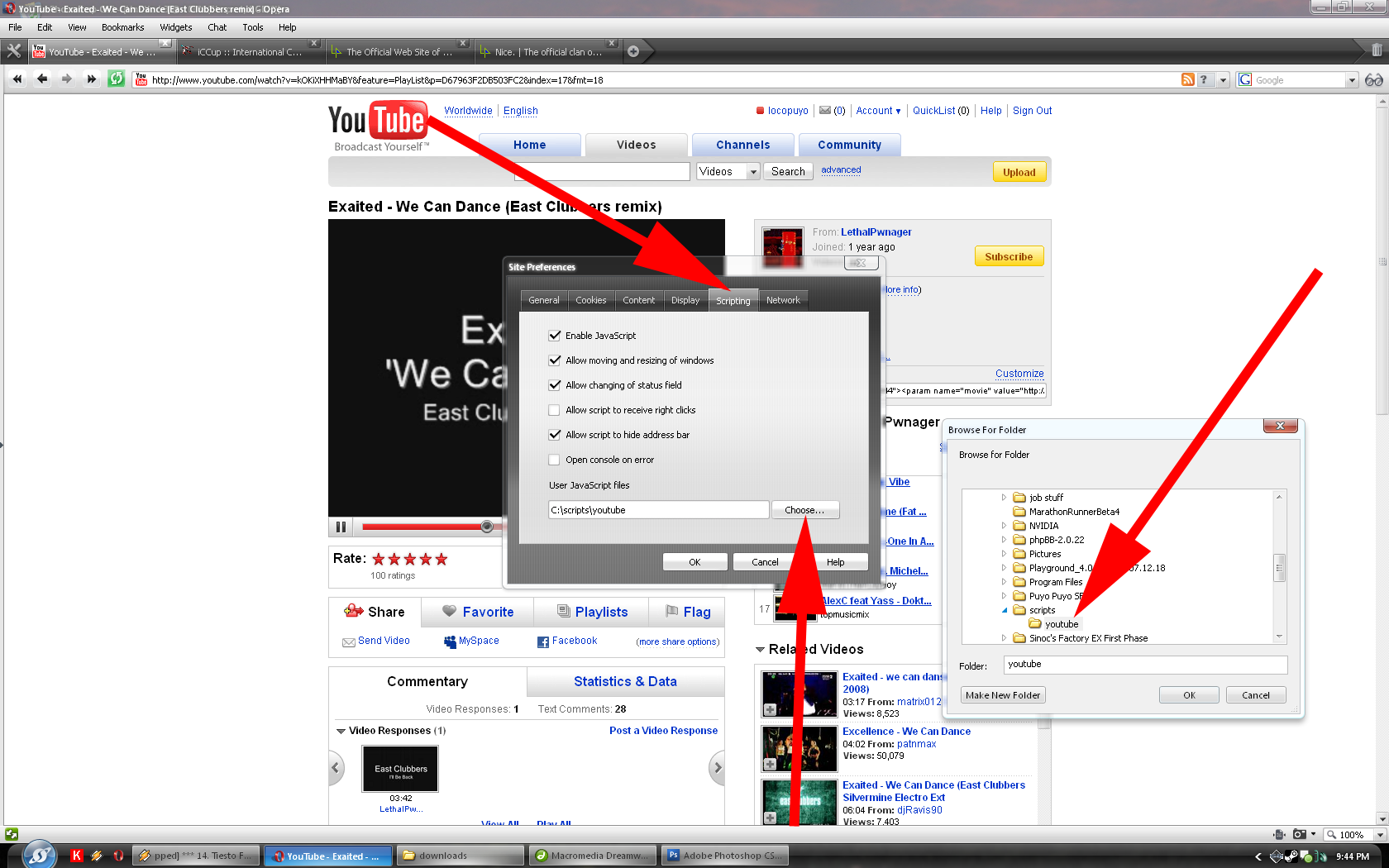The height and width of the screenshot is (868, 1389).
Task: Toggle Enable JavaScript checkbox
Action: 555,336
